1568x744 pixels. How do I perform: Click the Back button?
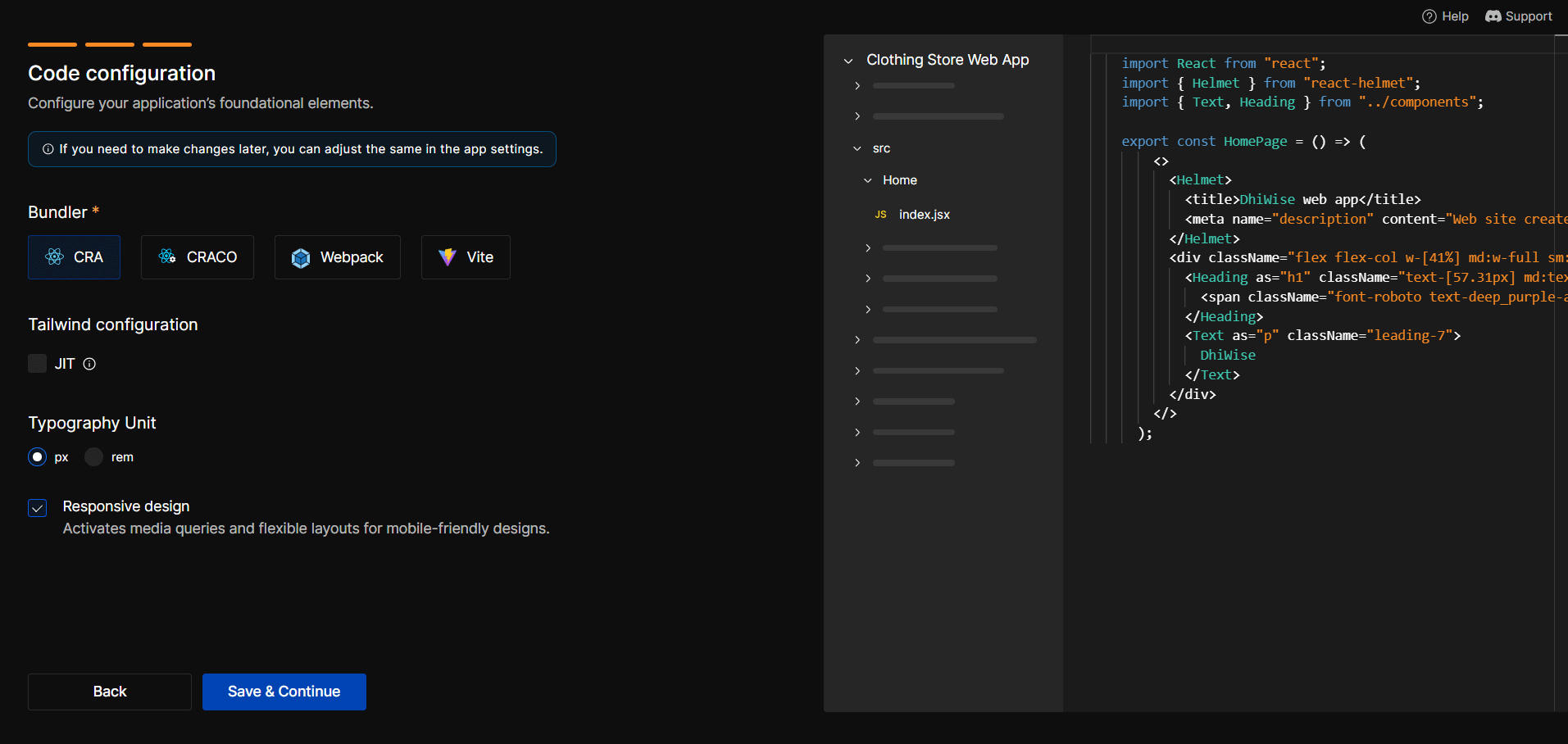coord(110,692)
